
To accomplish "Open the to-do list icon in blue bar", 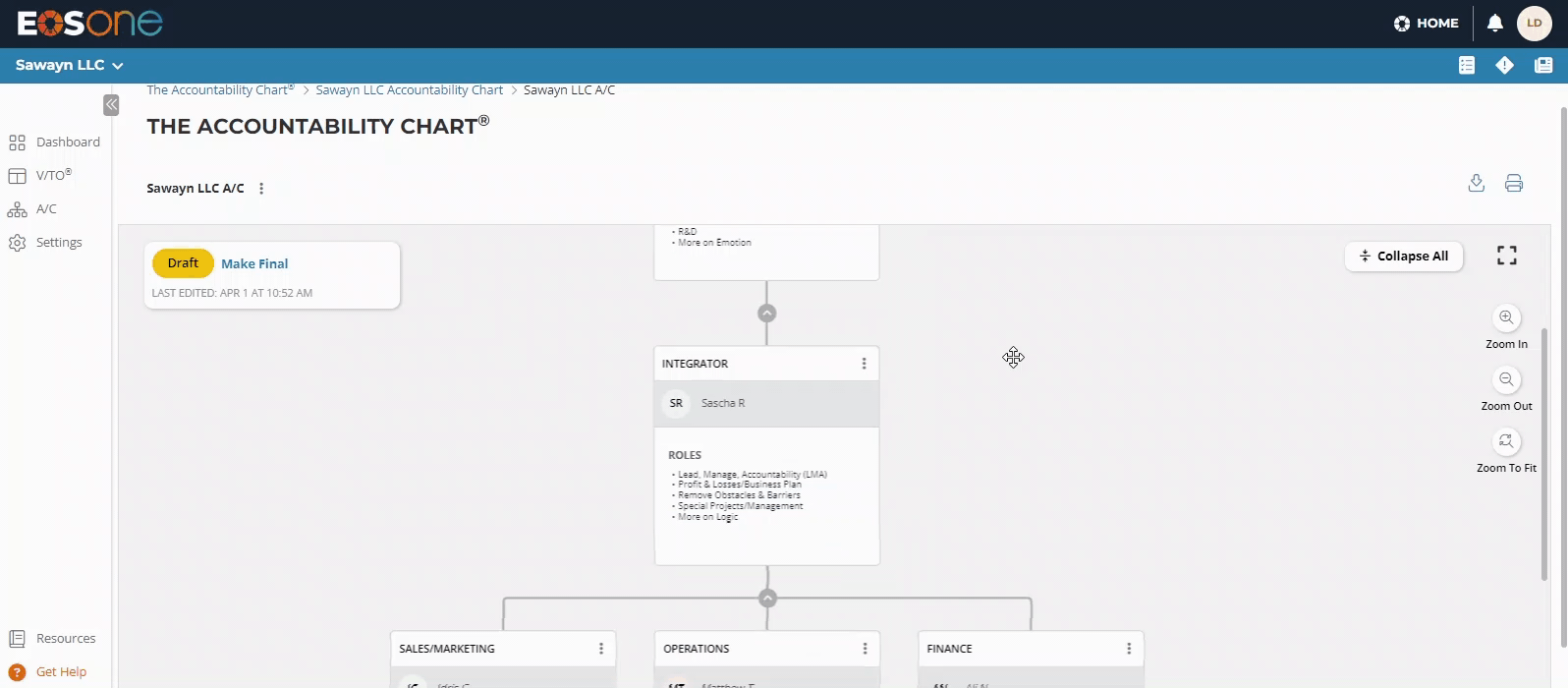I will [1467, 65].
